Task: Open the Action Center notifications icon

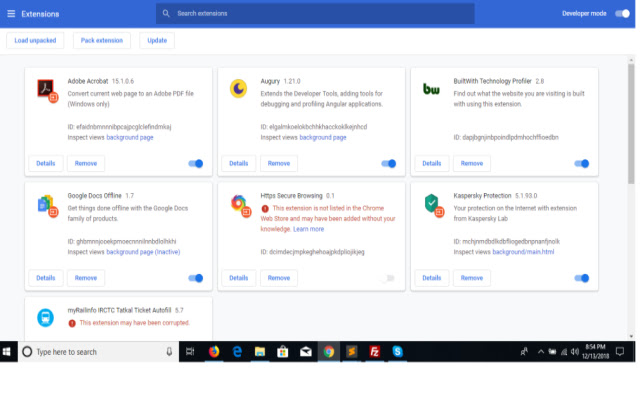Action: click(x=620, y=351)
